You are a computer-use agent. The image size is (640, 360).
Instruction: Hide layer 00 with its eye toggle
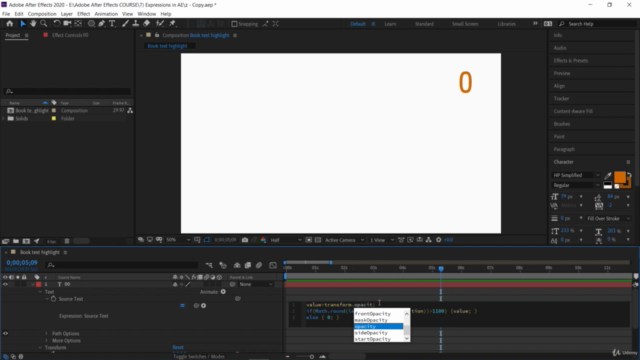tap(5, 284)
